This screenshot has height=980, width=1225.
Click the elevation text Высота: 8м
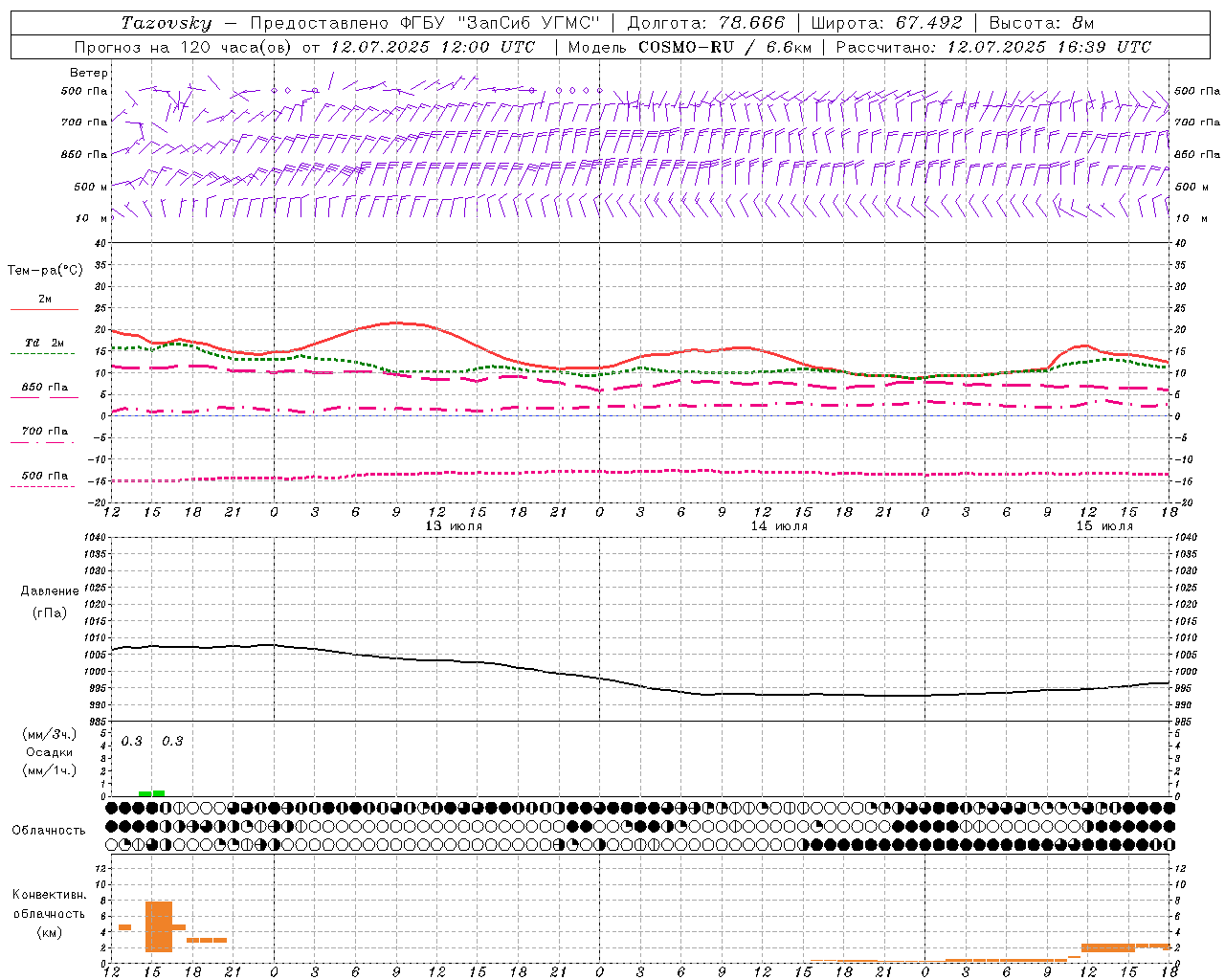pos(1041,23)
